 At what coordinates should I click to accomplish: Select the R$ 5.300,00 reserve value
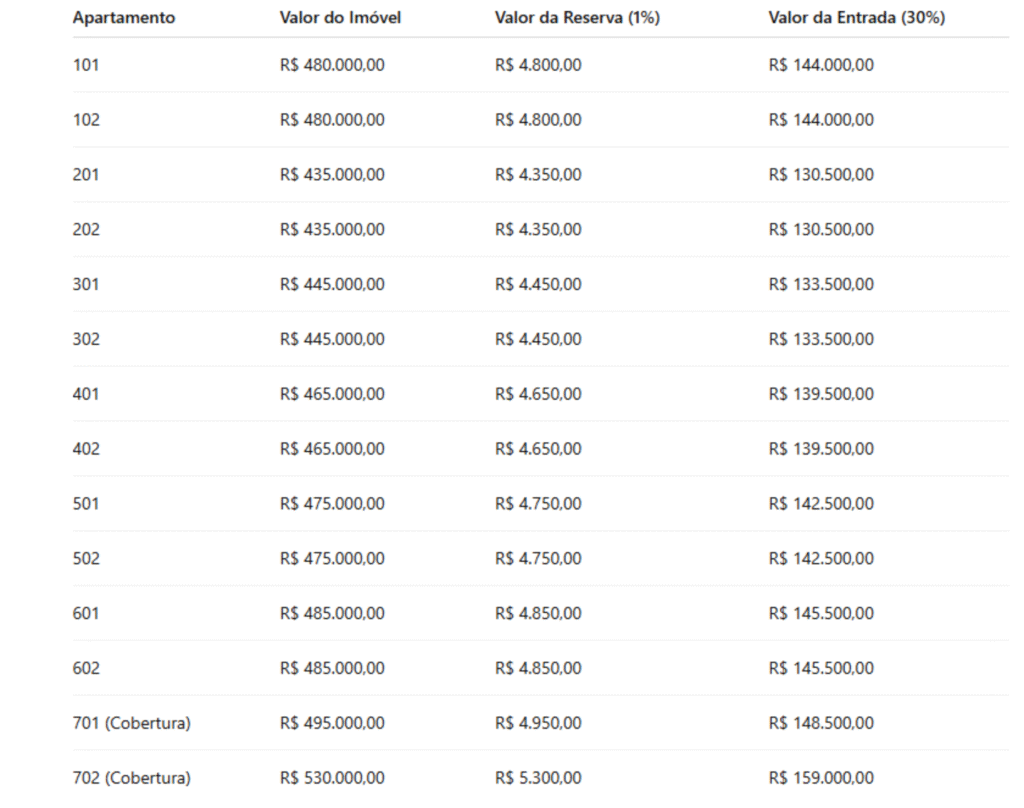point(538,778)
